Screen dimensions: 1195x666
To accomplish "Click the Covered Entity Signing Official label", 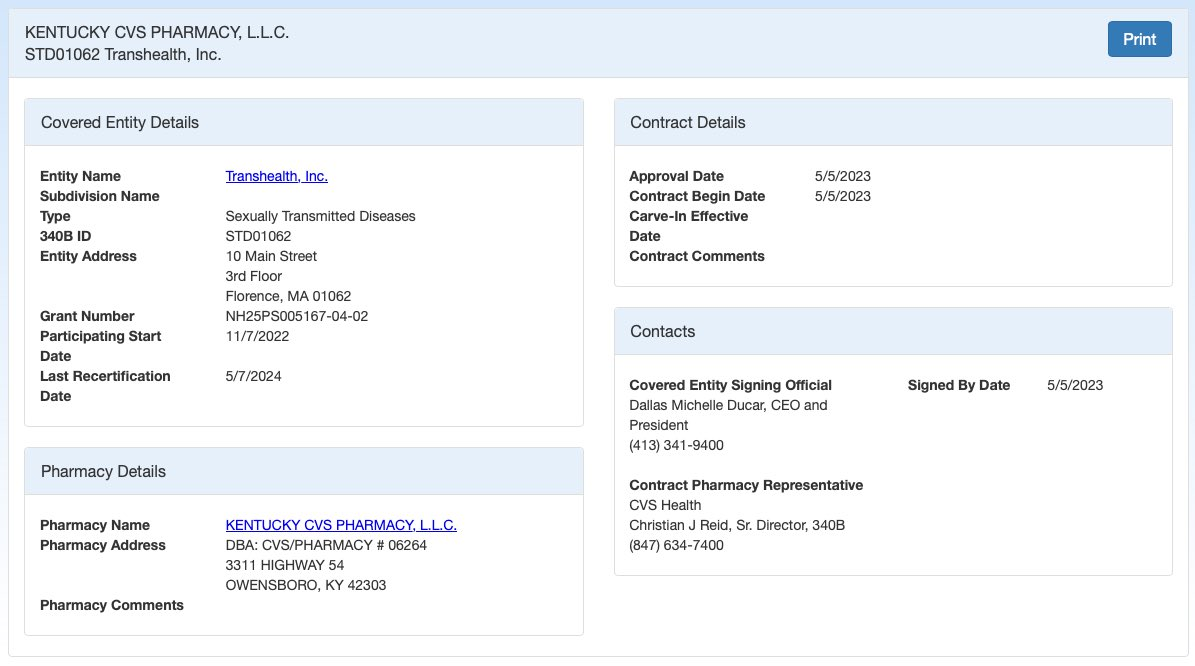I will pos(730,386).
